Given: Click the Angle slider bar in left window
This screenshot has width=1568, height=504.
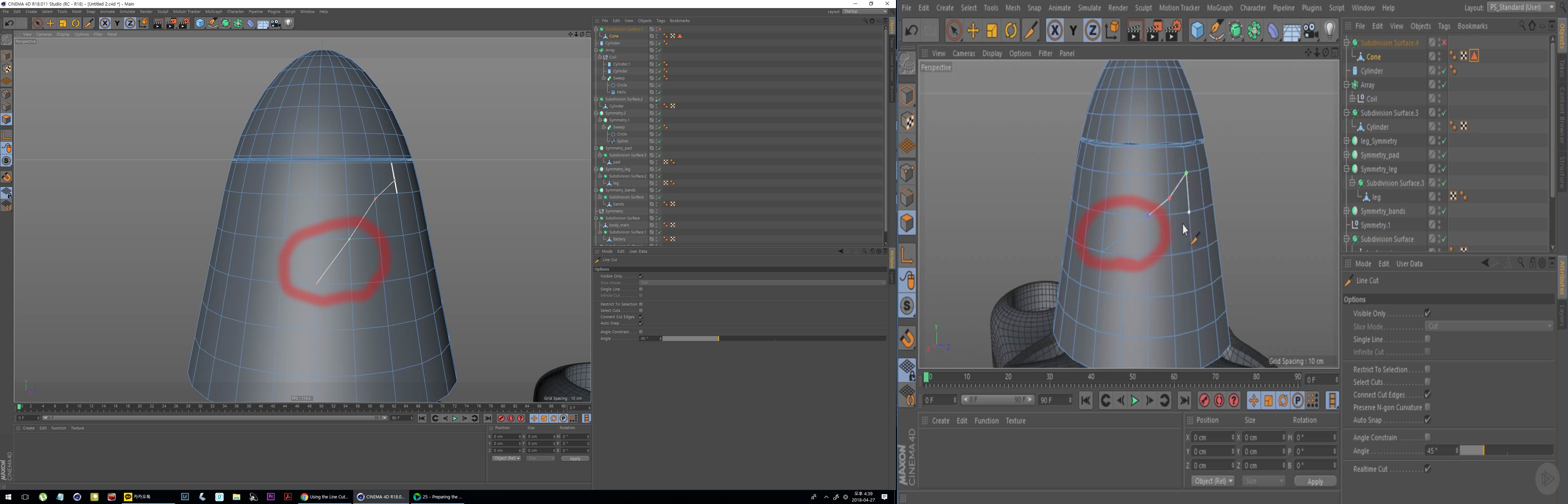Looking at the screenshot, I should tap(773, 338).
